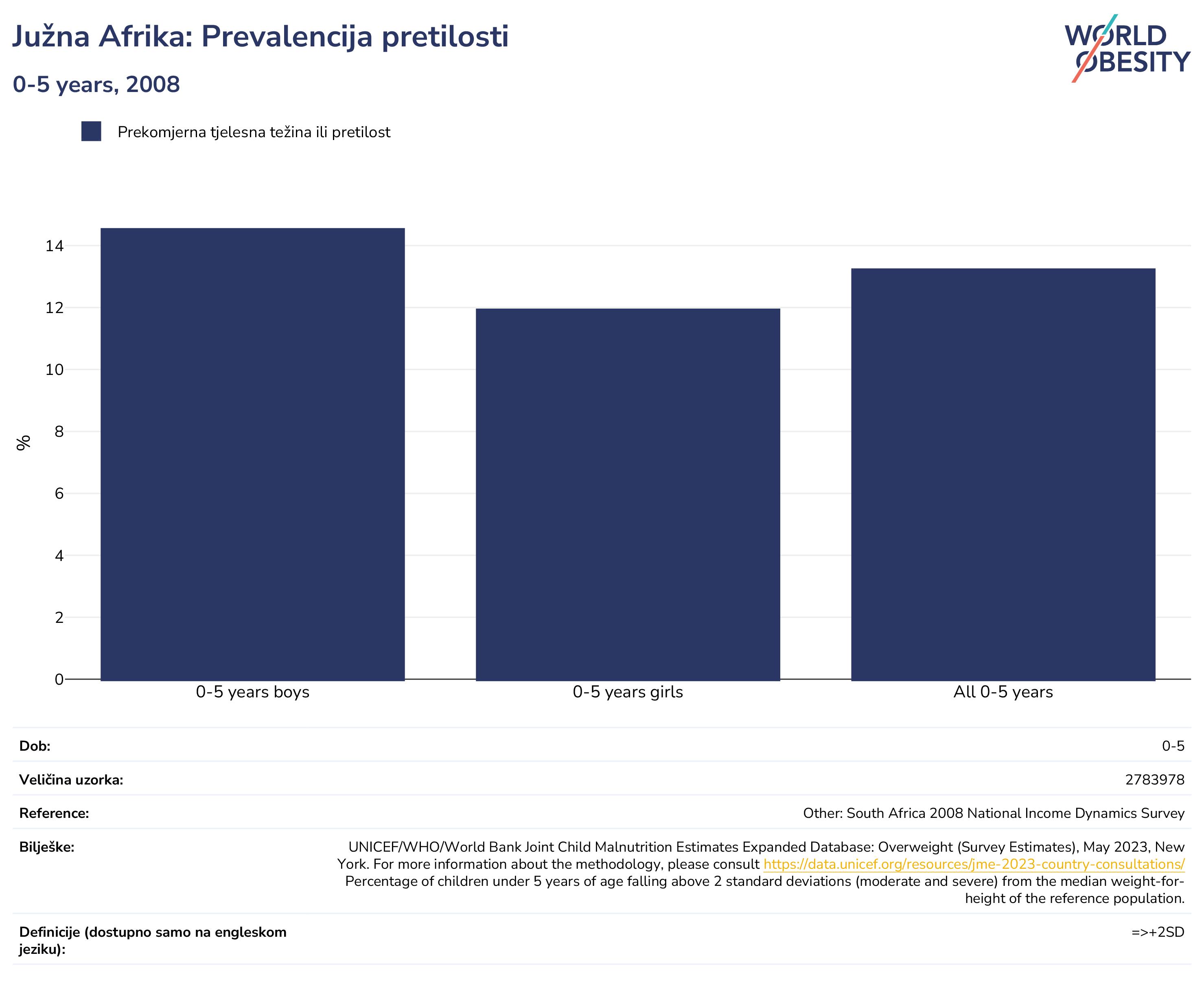
Task: Click the 0-5 years girls bar
Action: (x=628, y=494)
